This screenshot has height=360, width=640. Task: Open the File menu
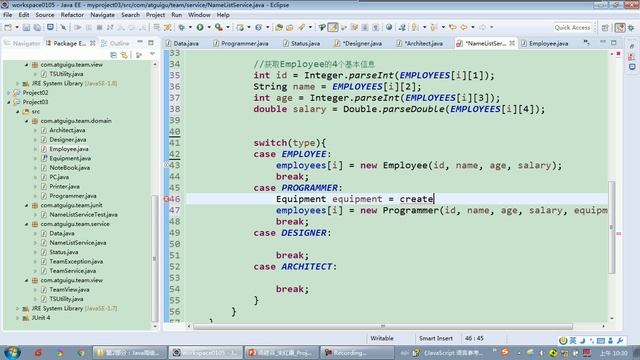[7, 15]
